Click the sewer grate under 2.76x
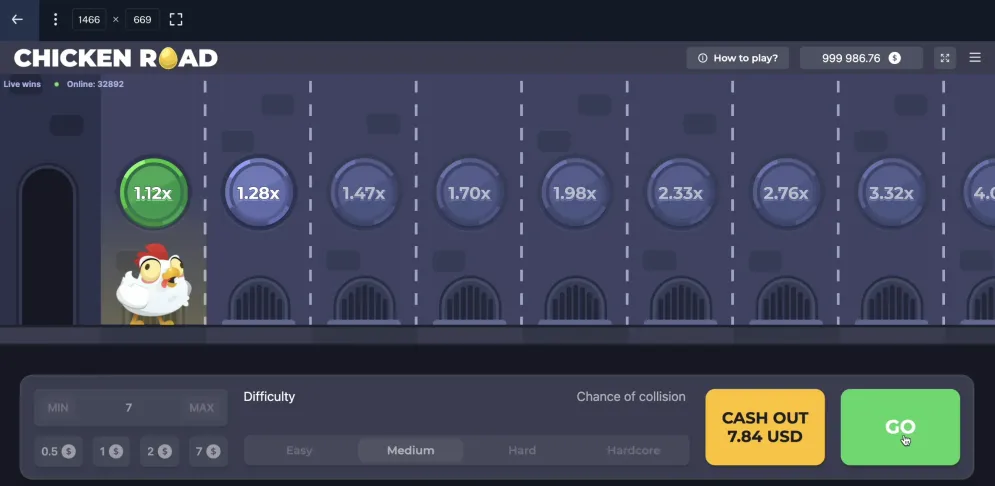Viewport: 995px width, 486px height. click(786, 301)
